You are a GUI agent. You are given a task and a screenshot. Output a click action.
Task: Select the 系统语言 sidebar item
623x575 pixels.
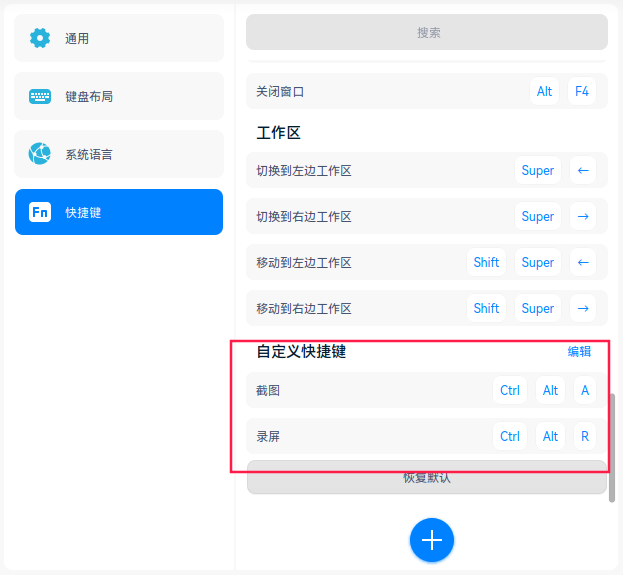point(119,154)
